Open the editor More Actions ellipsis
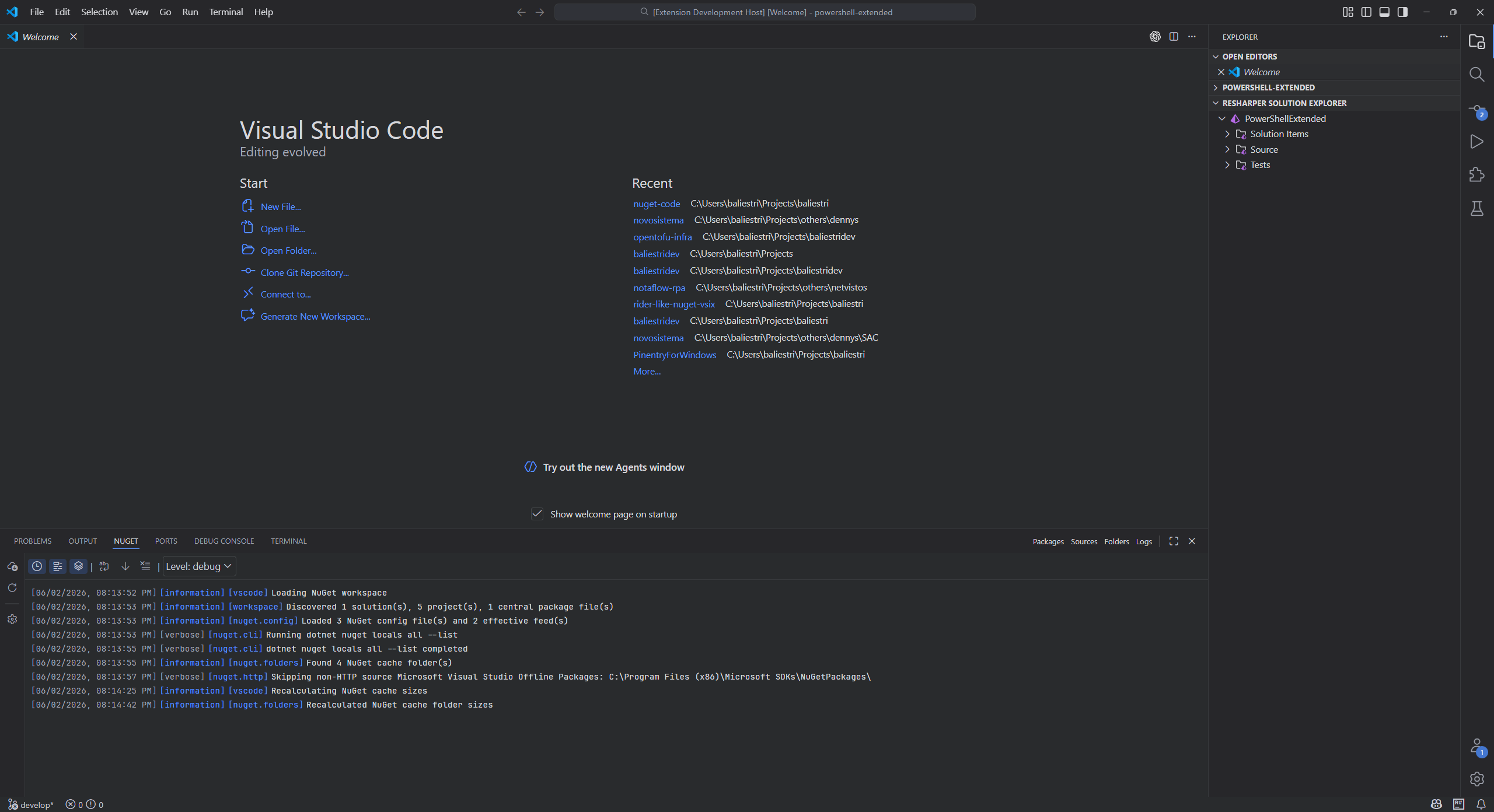Image resolution: width=1494 pixels, height=812 pixels. 1192,37
